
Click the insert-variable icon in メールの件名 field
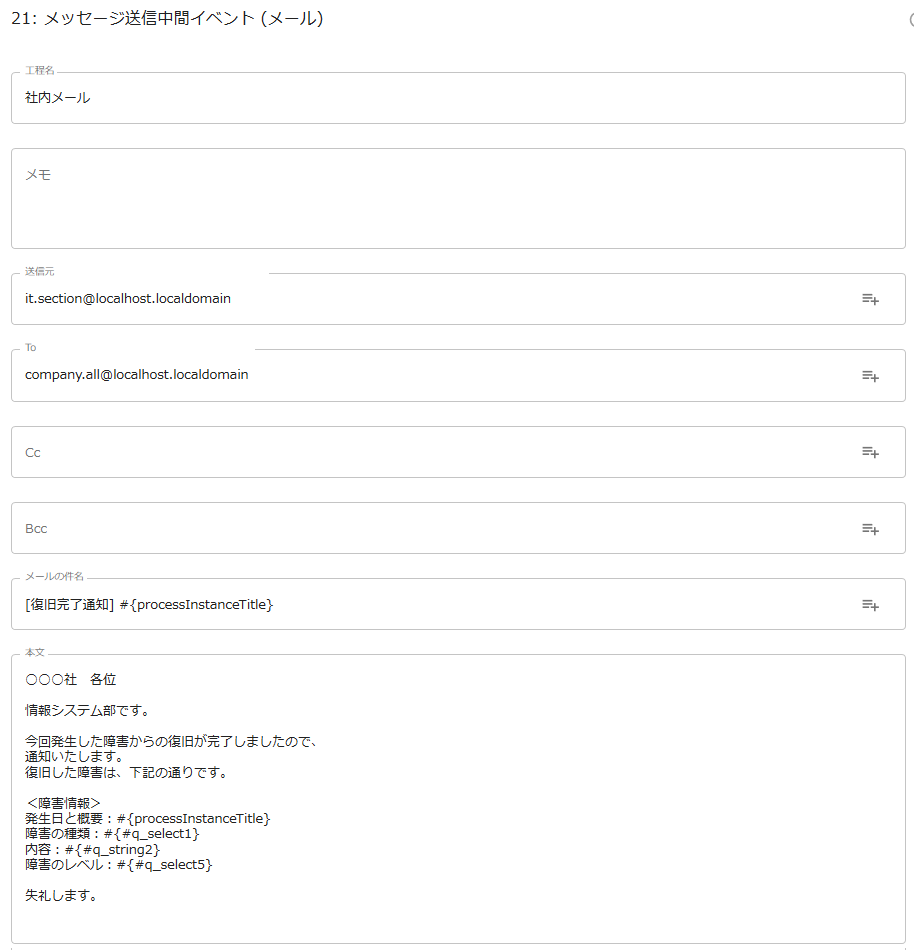(870, 605)
